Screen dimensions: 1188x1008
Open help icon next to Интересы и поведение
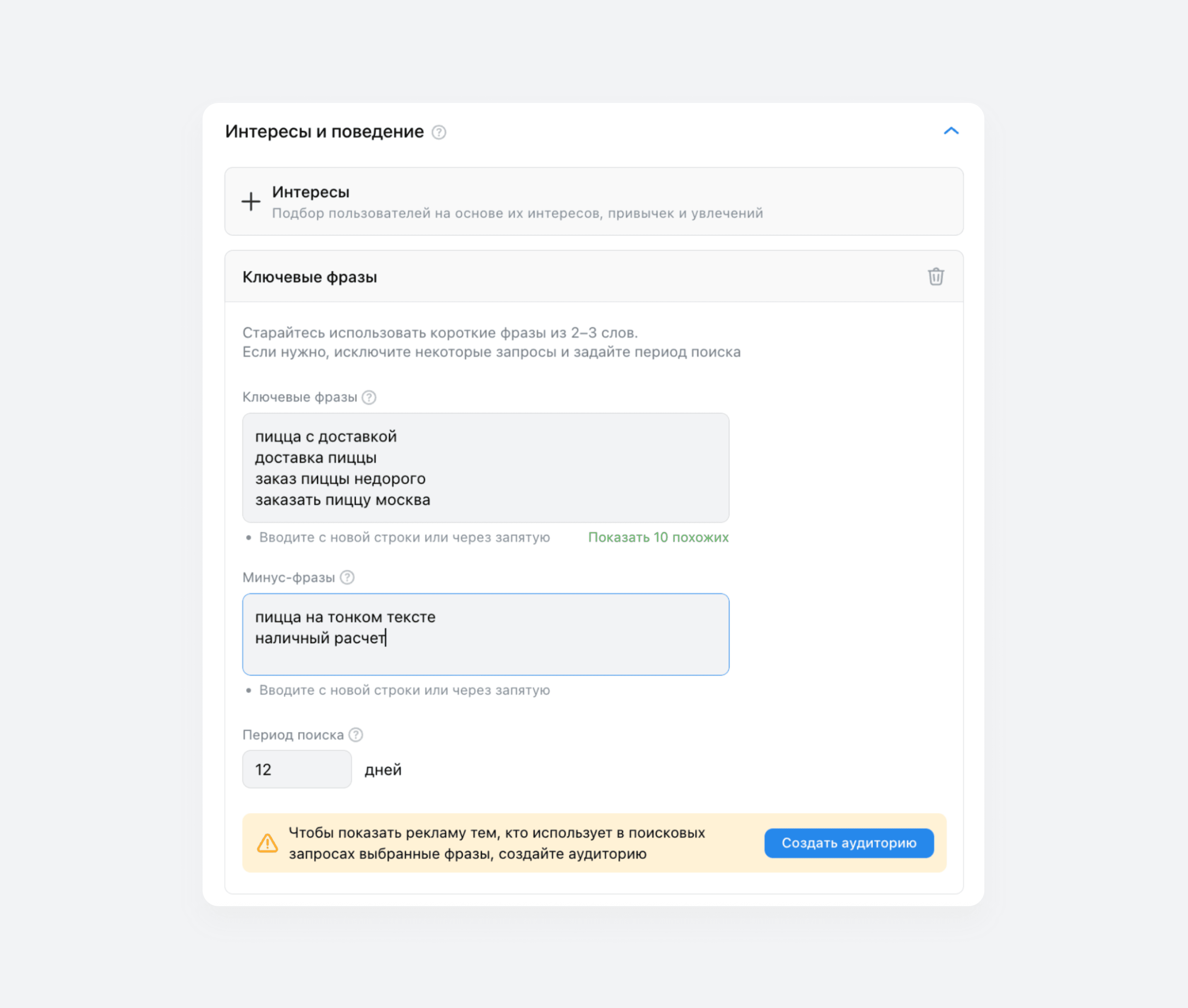(439, 133)
